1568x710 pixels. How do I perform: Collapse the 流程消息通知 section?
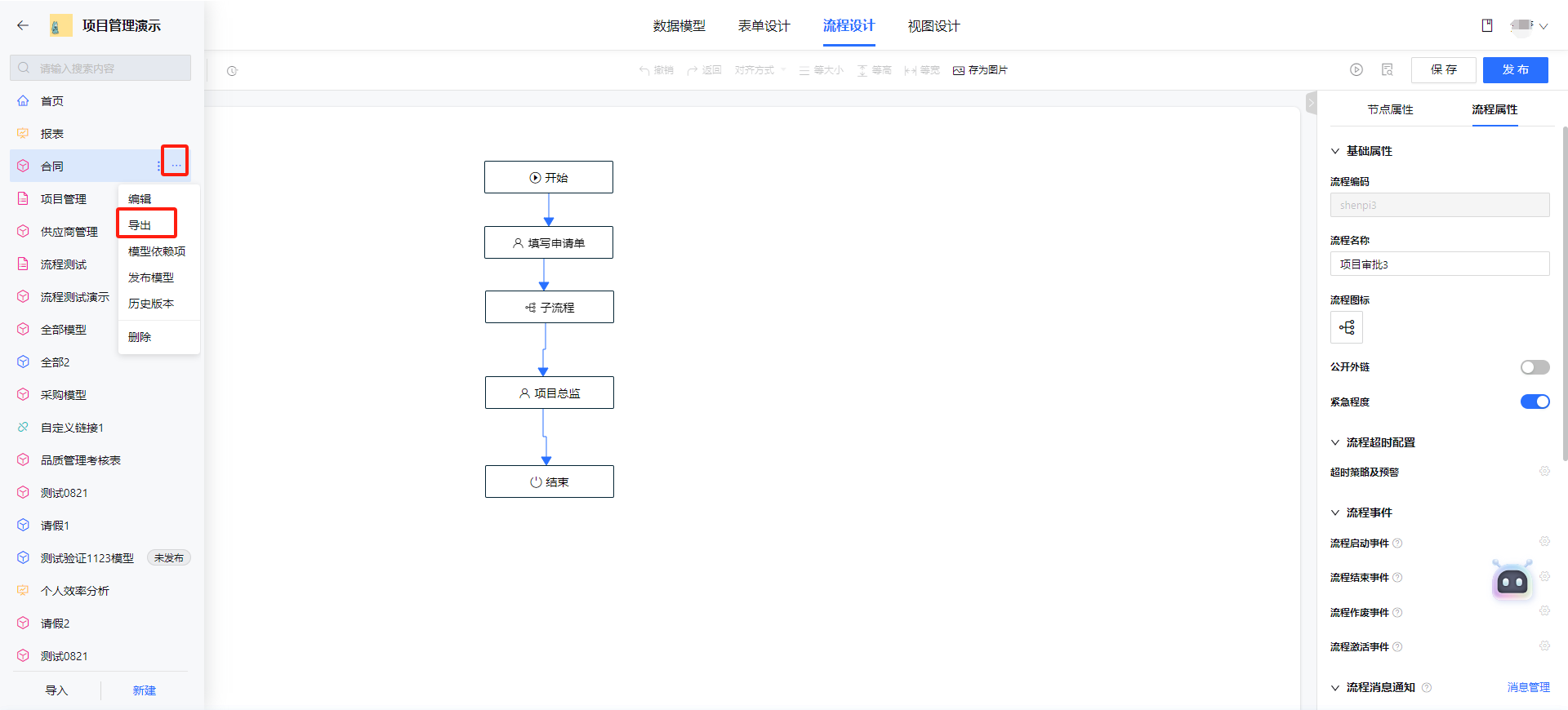tap(1335, 688)
